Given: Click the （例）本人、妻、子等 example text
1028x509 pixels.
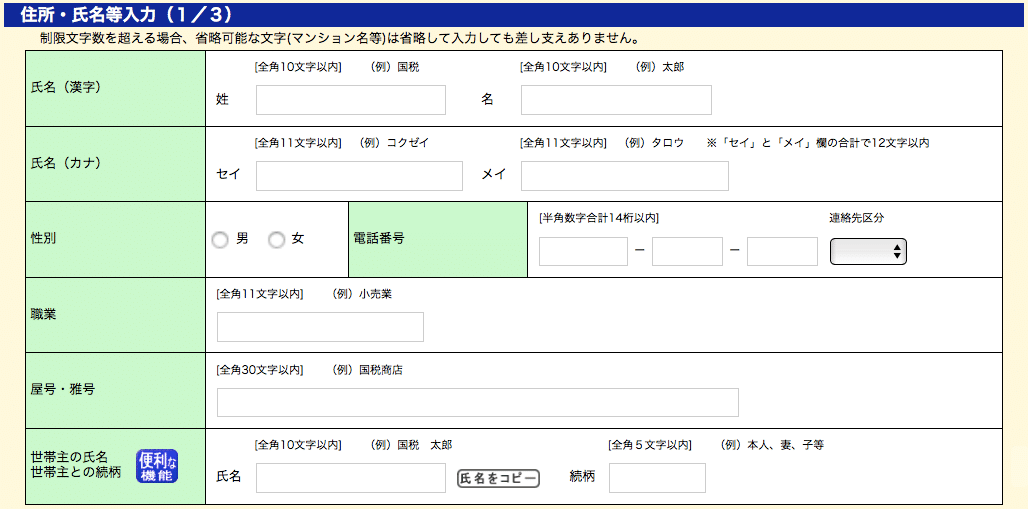Looking at the screenshot, I should (x=772, y=445).
